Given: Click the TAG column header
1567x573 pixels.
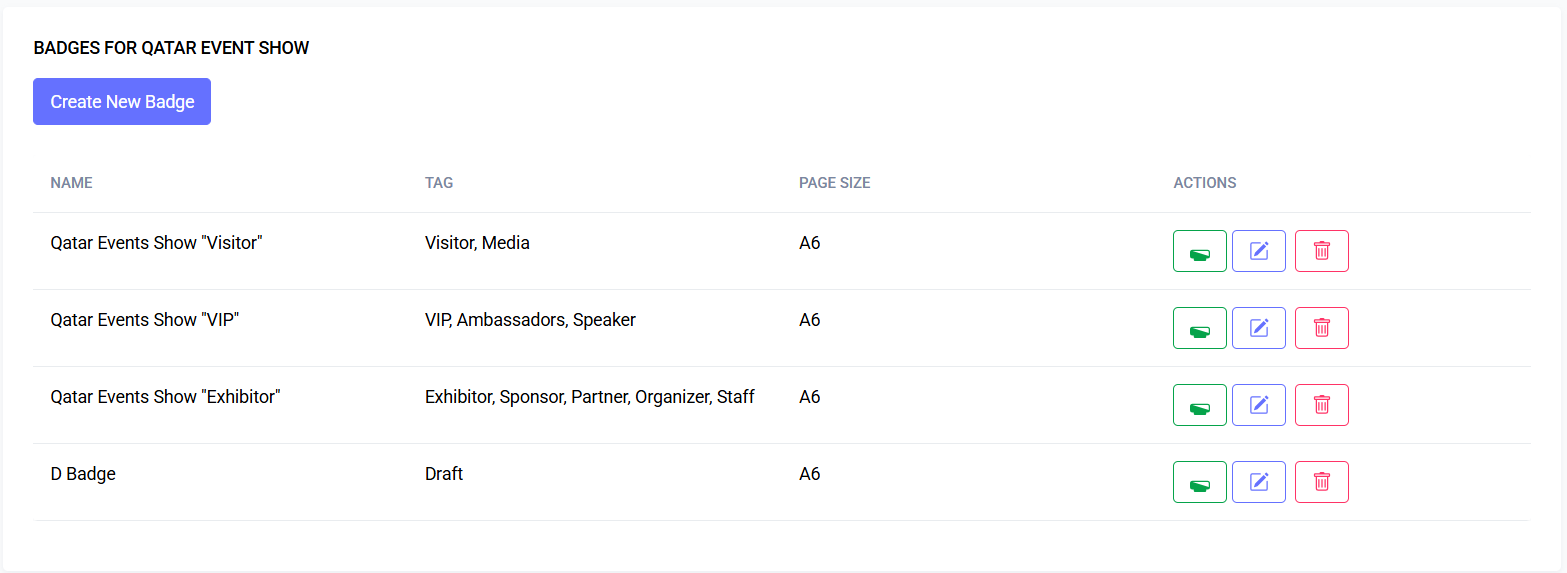Looking at the screenshot, I should pyautogui.click(x=439, y=183).
